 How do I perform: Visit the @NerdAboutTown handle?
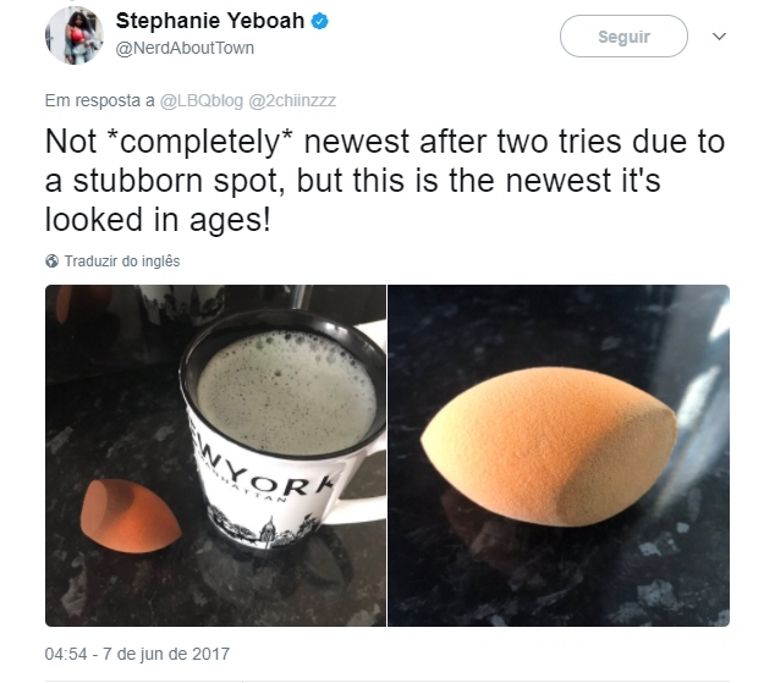coord(185,48)
